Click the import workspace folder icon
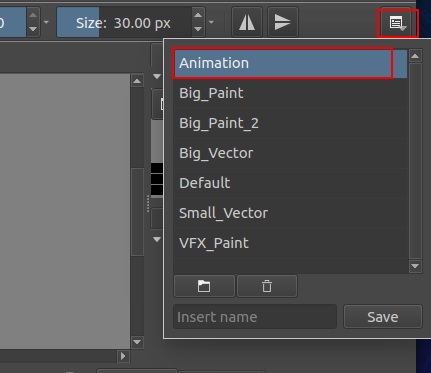Viewport: 431px width, 373px height. [204, 286]
